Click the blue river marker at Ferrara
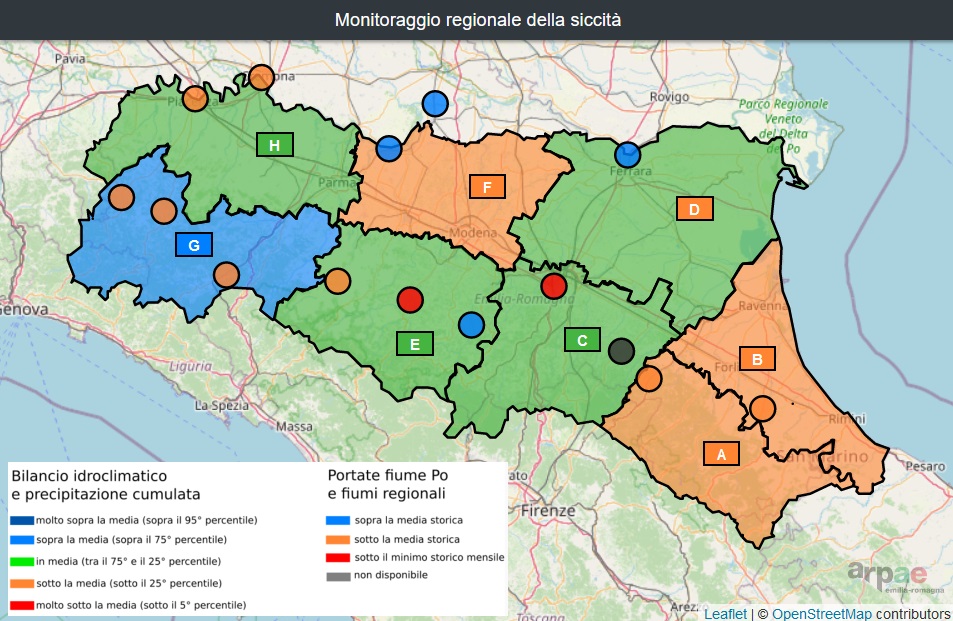Screen dimensions: 953x621 pyautogui.click(x=627, y=155)
